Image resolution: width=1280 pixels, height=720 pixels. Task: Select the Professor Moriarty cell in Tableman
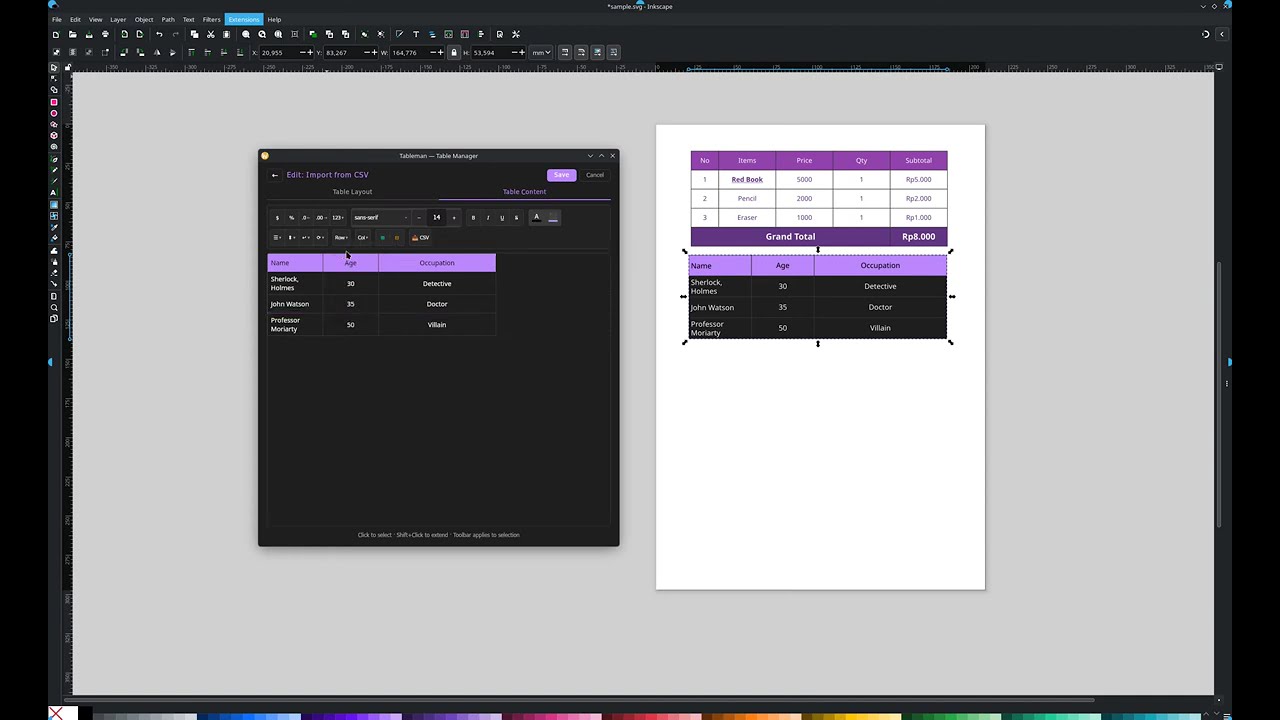(295, 324)
